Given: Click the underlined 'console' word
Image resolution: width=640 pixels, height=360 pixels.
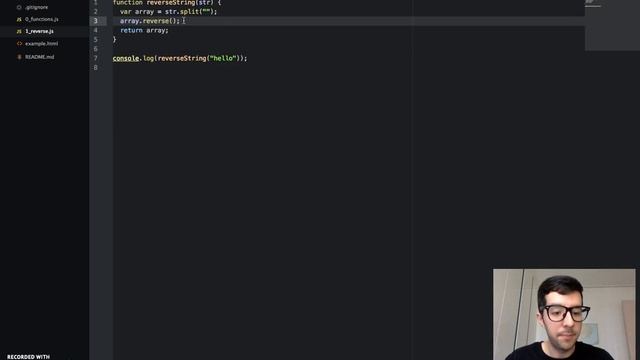Looking at the screenshot, I should coord(126,58).
